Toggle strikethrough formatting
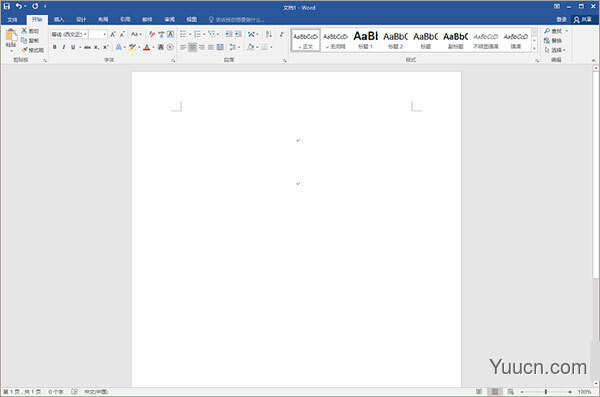Screen dimensions: 600x397 [x=87, y=47]
